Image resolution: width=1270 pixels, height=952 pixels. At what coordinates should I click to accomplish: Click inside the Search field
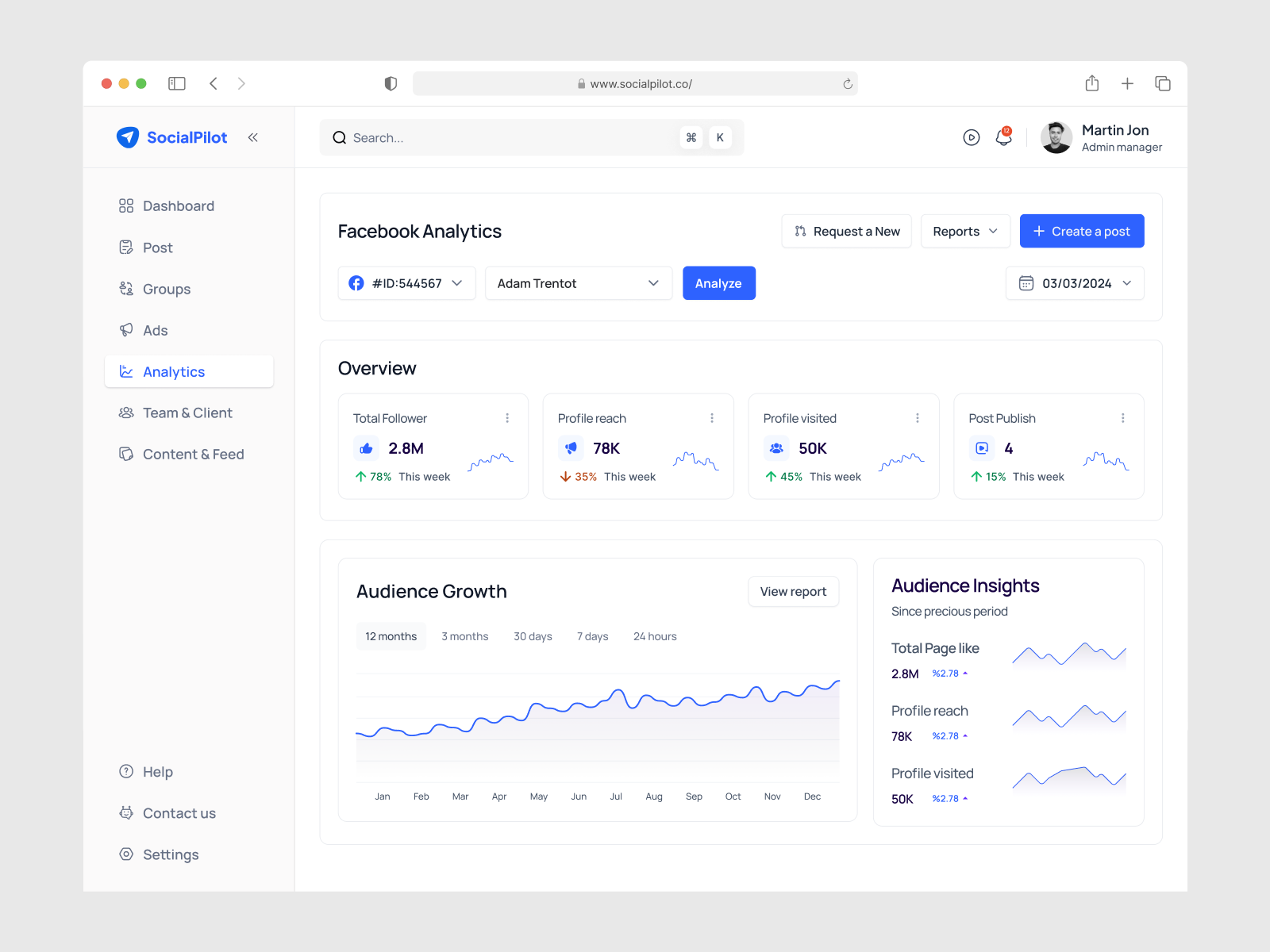coord(476,137)
